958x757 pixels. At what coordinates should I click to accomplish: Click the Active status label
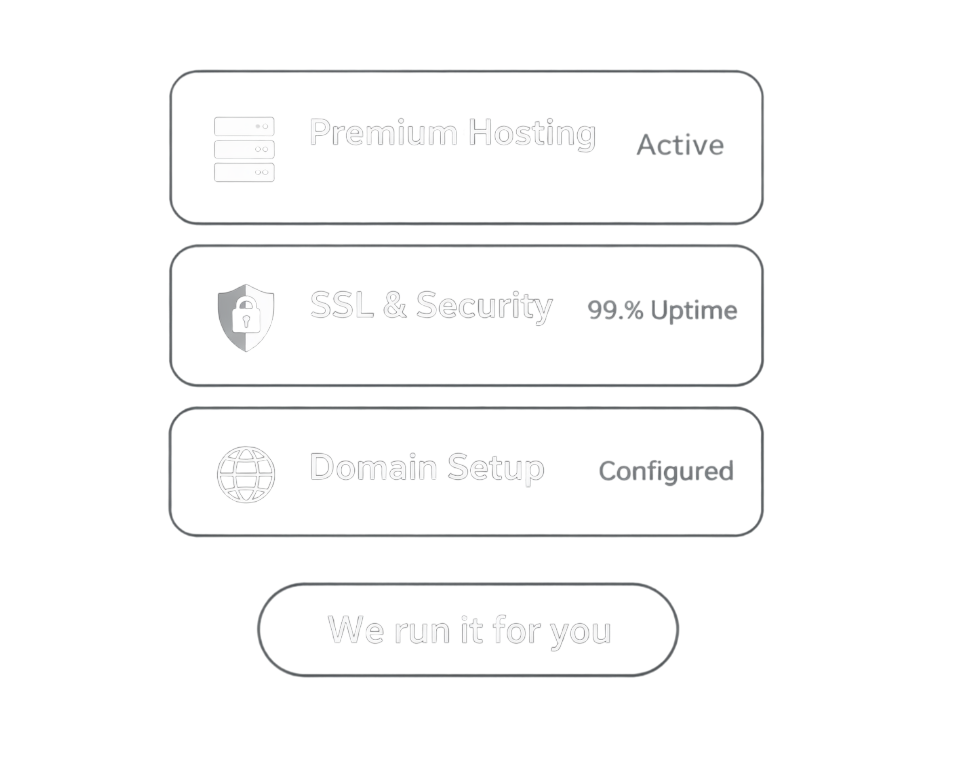(x=681, y=145)
